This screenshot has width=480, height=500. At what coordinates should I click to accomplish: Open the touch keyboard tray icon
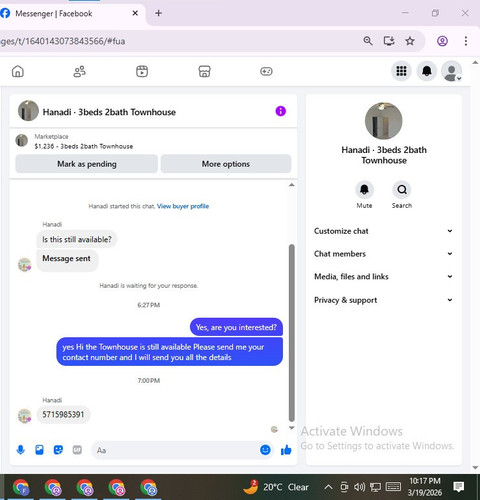tap(393, 487)
